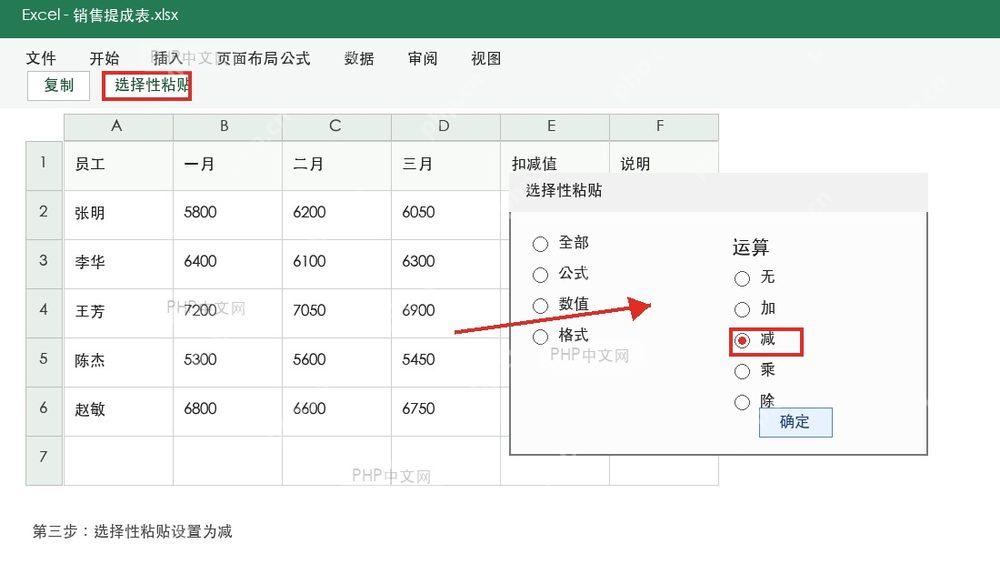Click the 复制 button
Screen dimensions: 1000x564
[59, 85]
